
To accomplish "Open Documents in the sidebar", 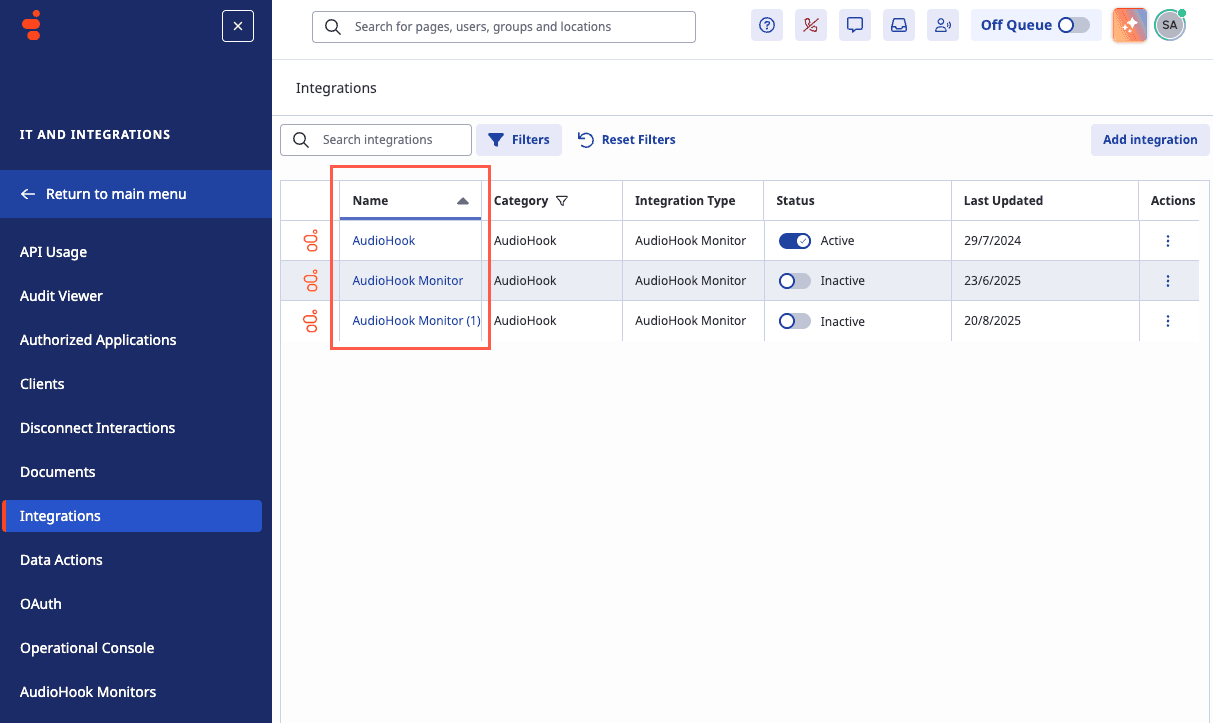I will tap(58, 472).
